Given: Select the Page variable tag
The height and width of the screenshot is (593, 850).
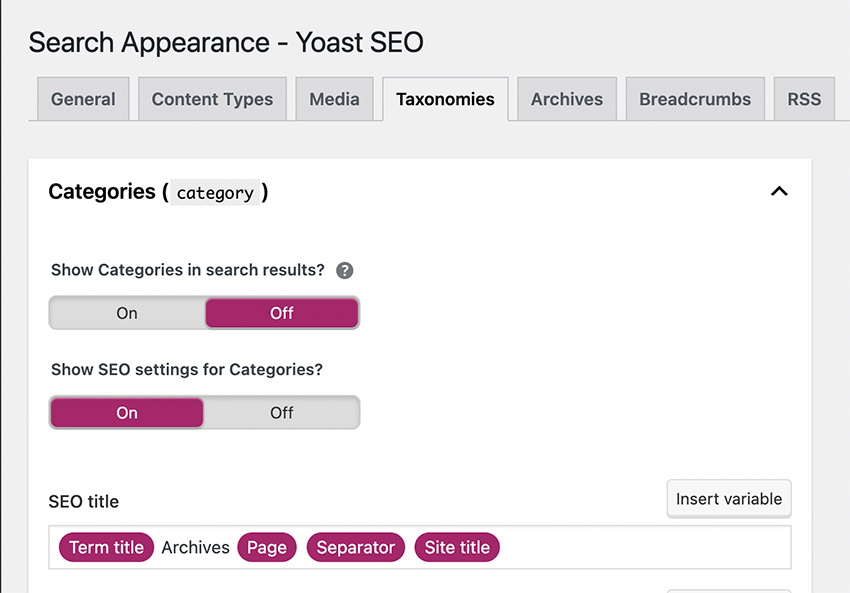Looking at the screenshot, I should pos(267,547).
